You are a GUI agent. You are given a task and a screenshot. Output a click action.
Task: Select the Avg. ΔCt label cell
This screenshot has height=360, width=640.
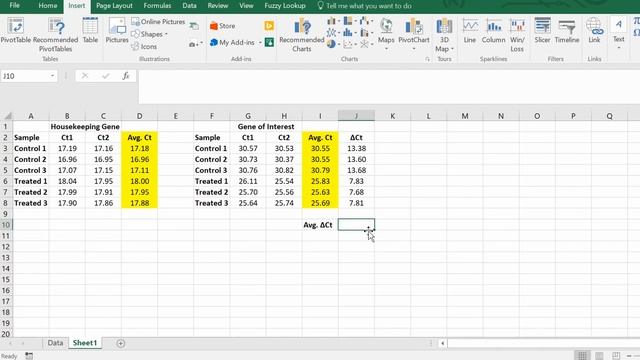(320, 225)
